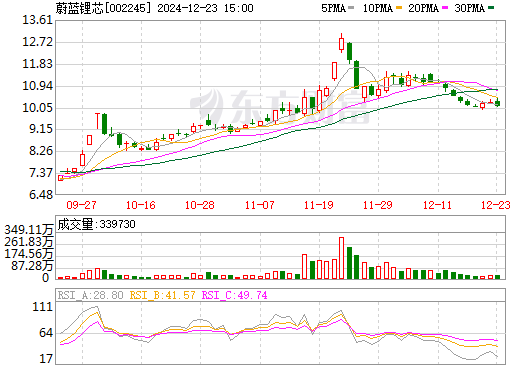Click the 111 RSI axis label
The width and height of the screenshot is (520, 365).
[43, 307]
